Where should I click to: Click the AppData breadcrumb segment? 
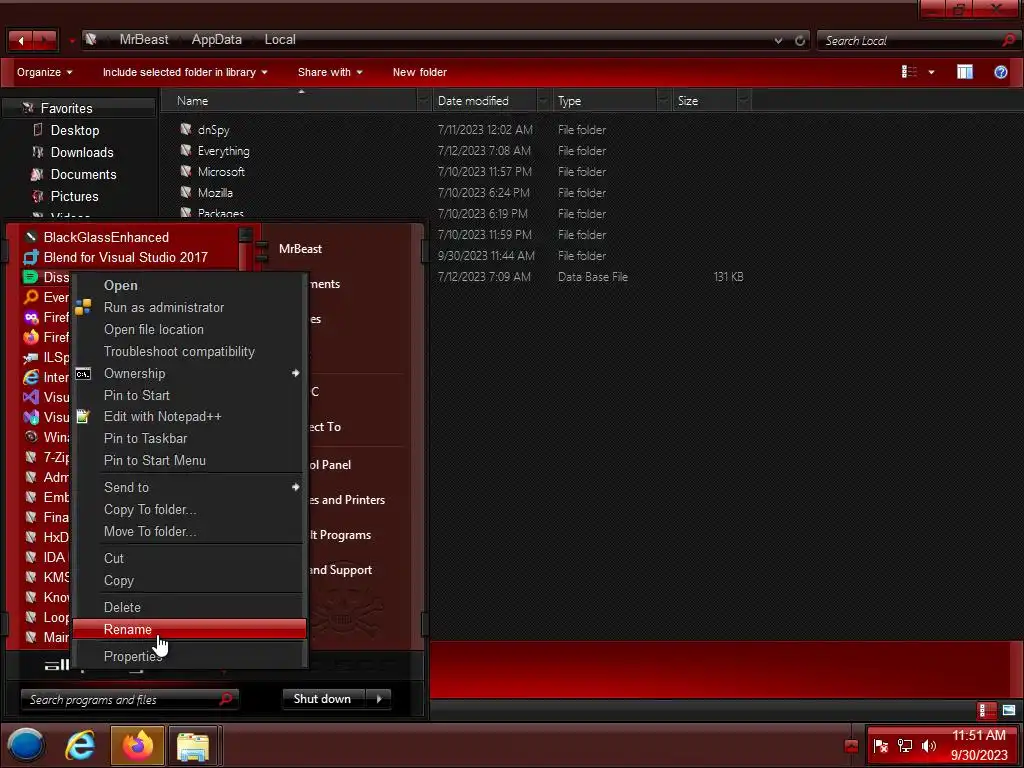point(216,39)
